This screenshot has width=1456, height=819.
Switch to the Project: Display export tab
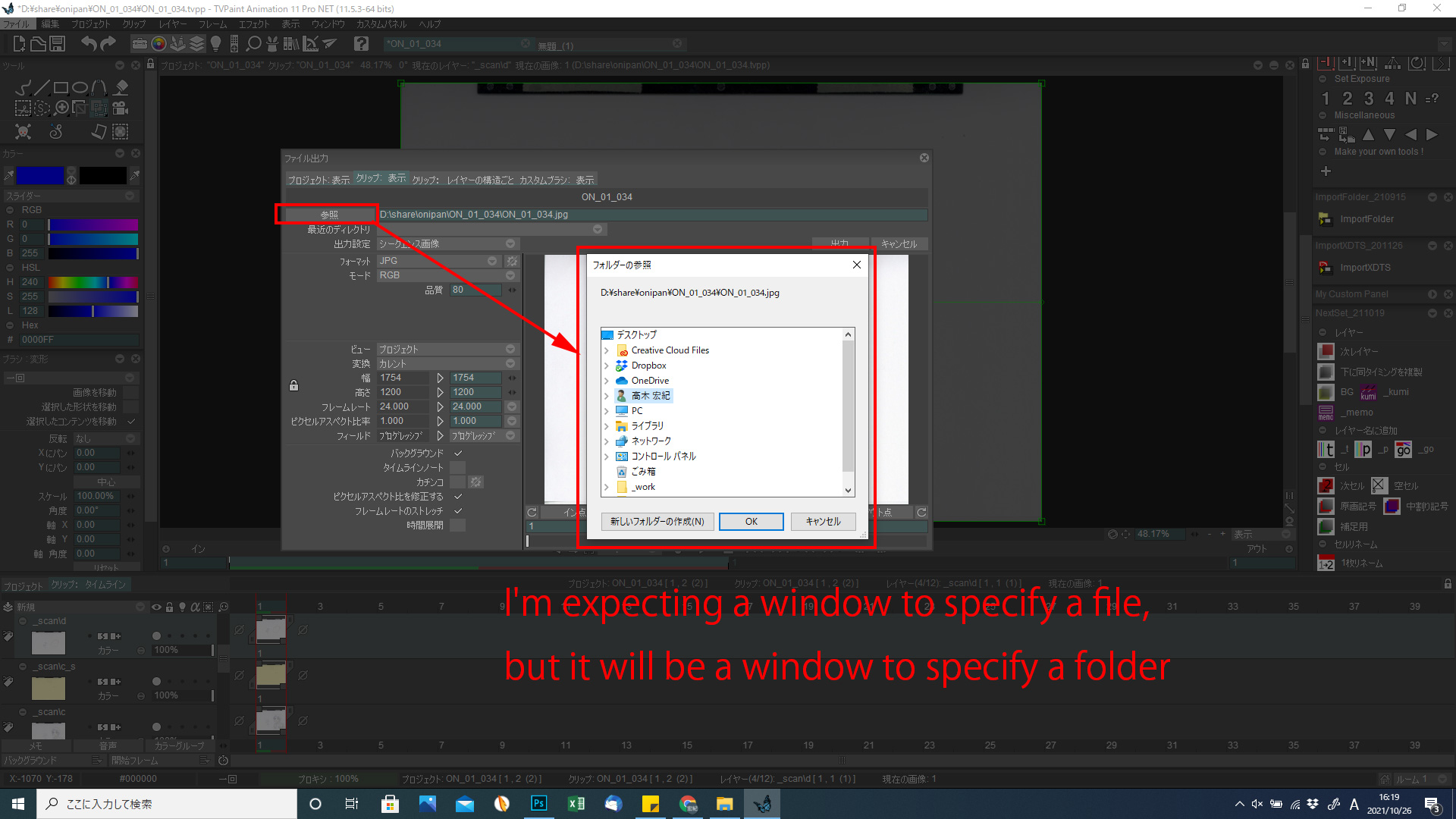coord(318,180)
